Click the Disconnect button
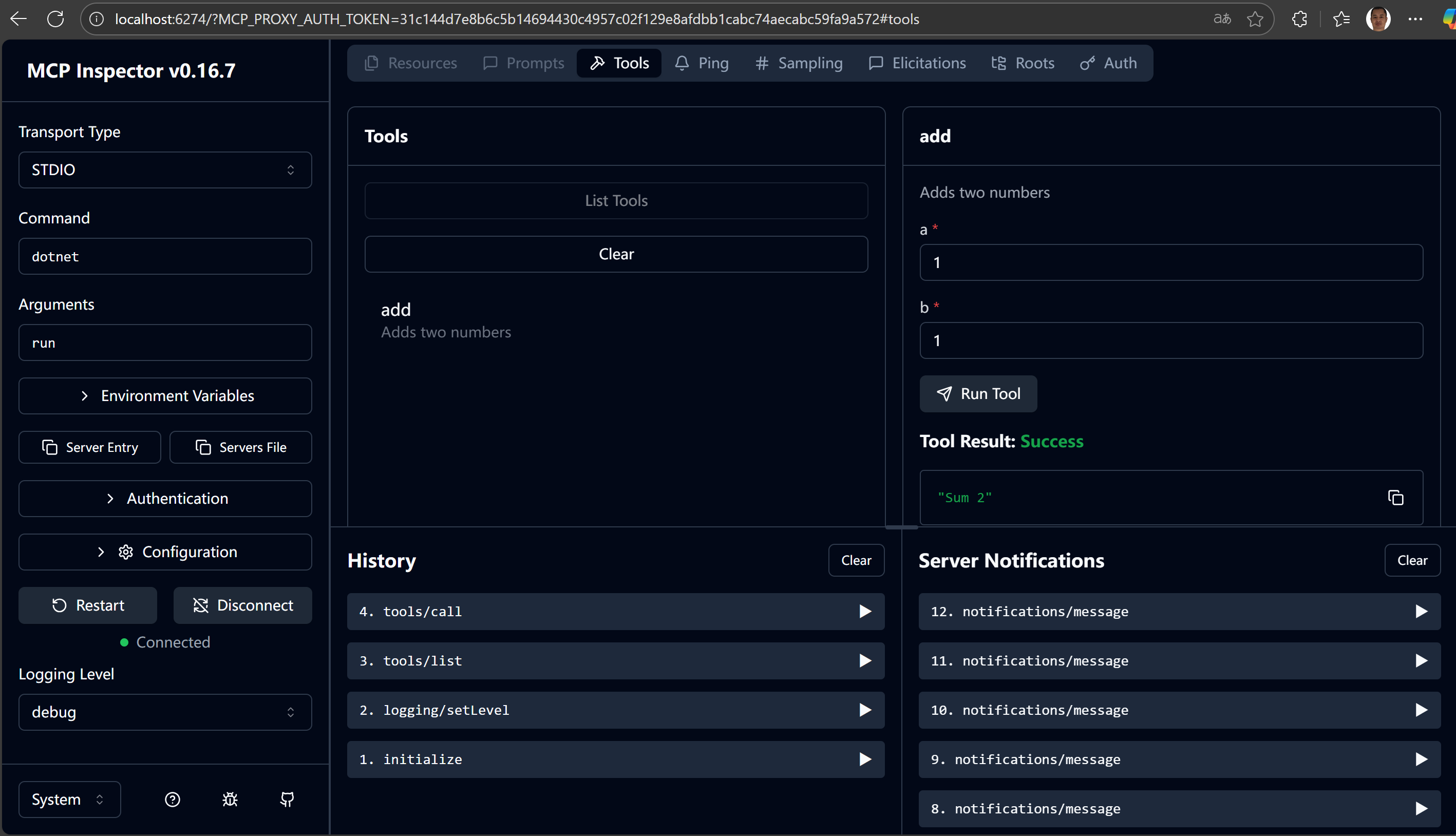 click(x=243, y=605)
